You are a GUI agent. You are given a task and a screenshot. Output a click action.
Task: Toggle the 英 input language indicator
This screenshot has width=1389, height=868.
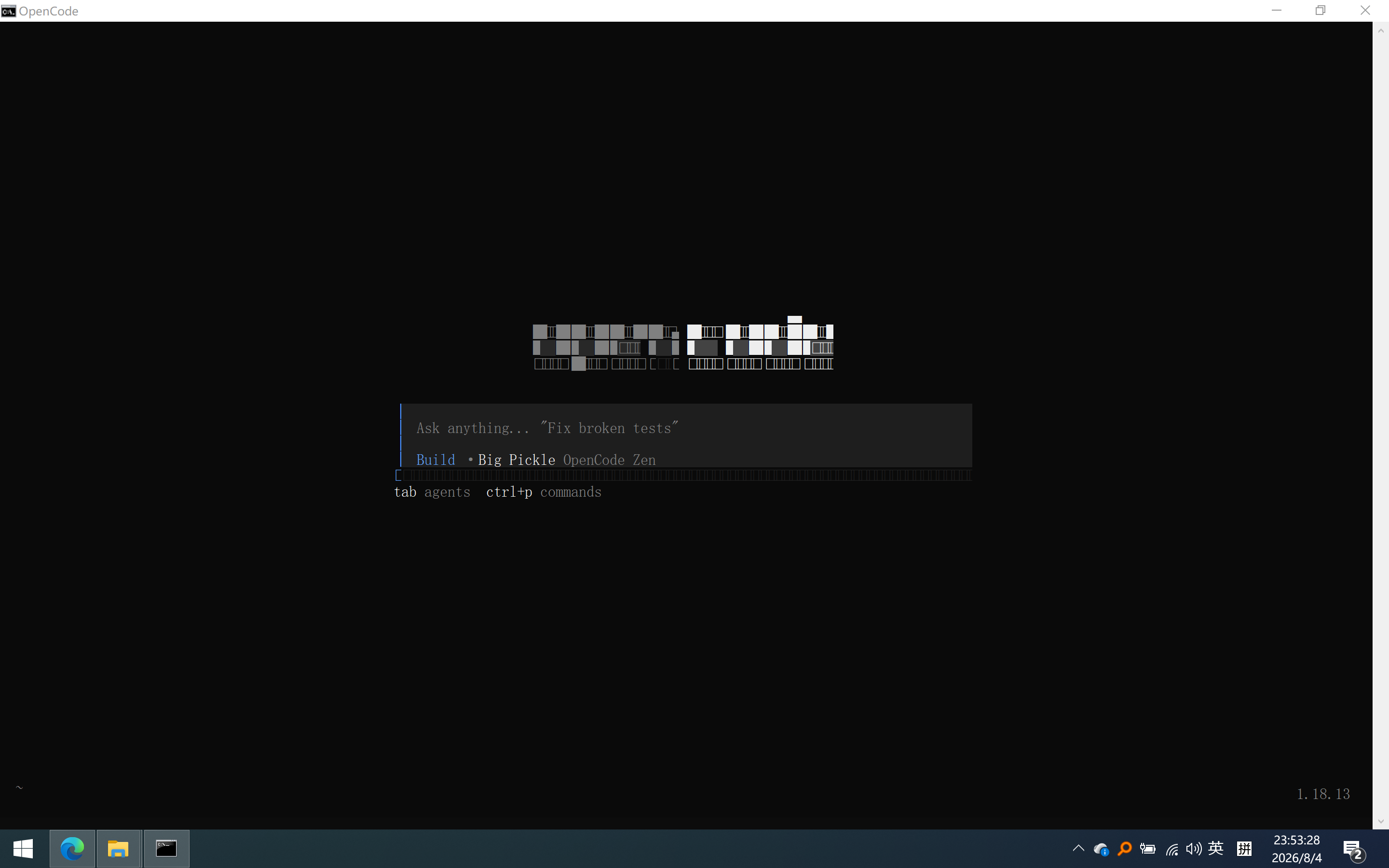coord(1216,849)
